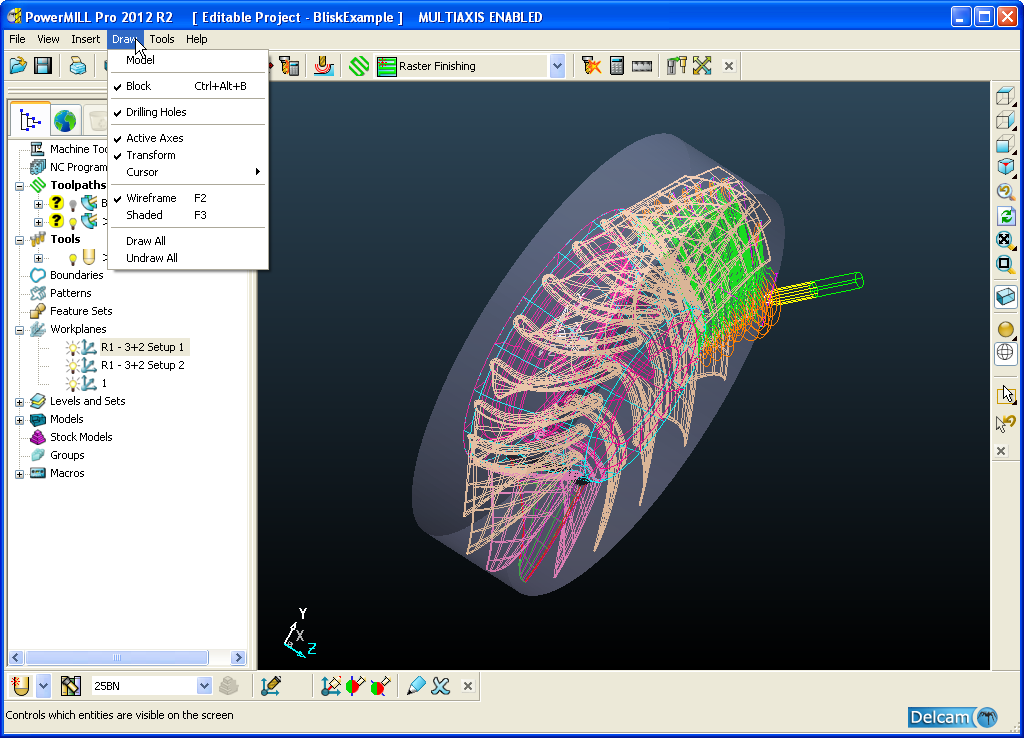Select the Boundaries tree item
The width and height of the screenshot is (1024, 738).
coord(76,276)
